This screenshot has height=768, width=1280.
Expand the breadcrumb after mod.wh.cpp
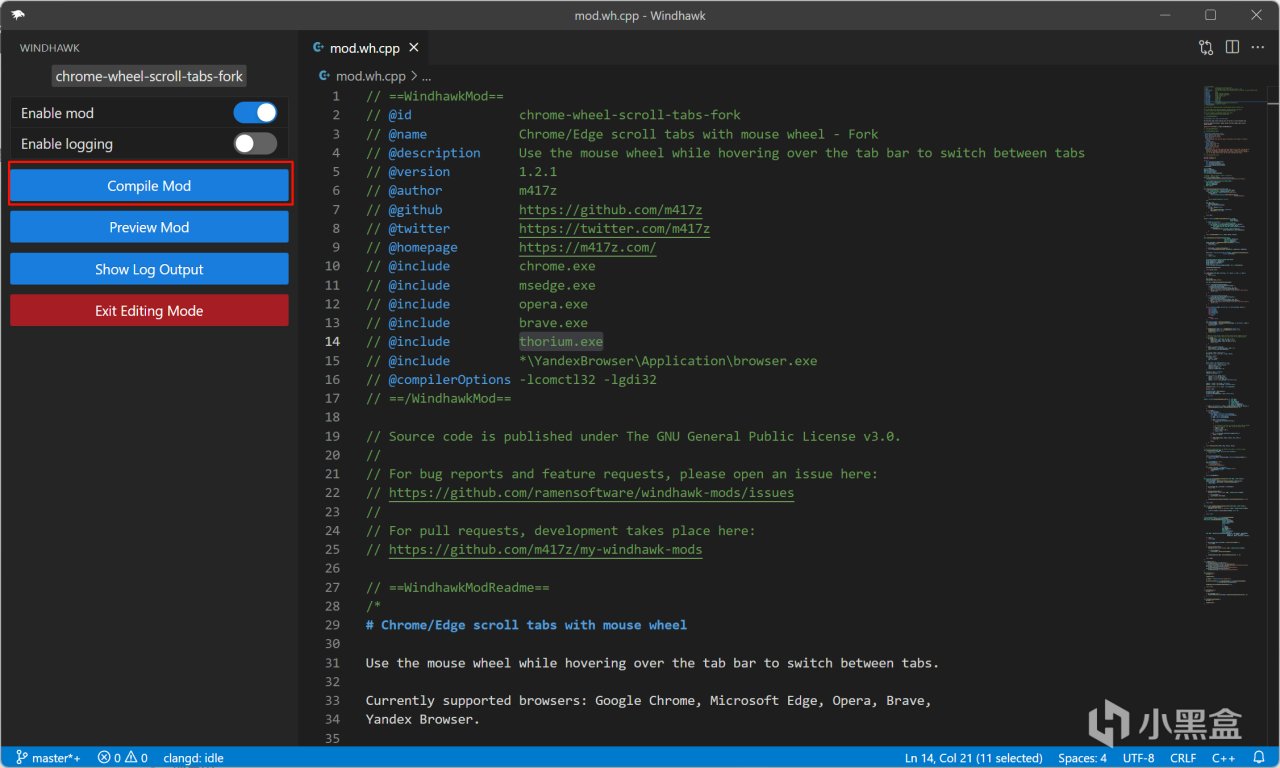tap(427, 76)
